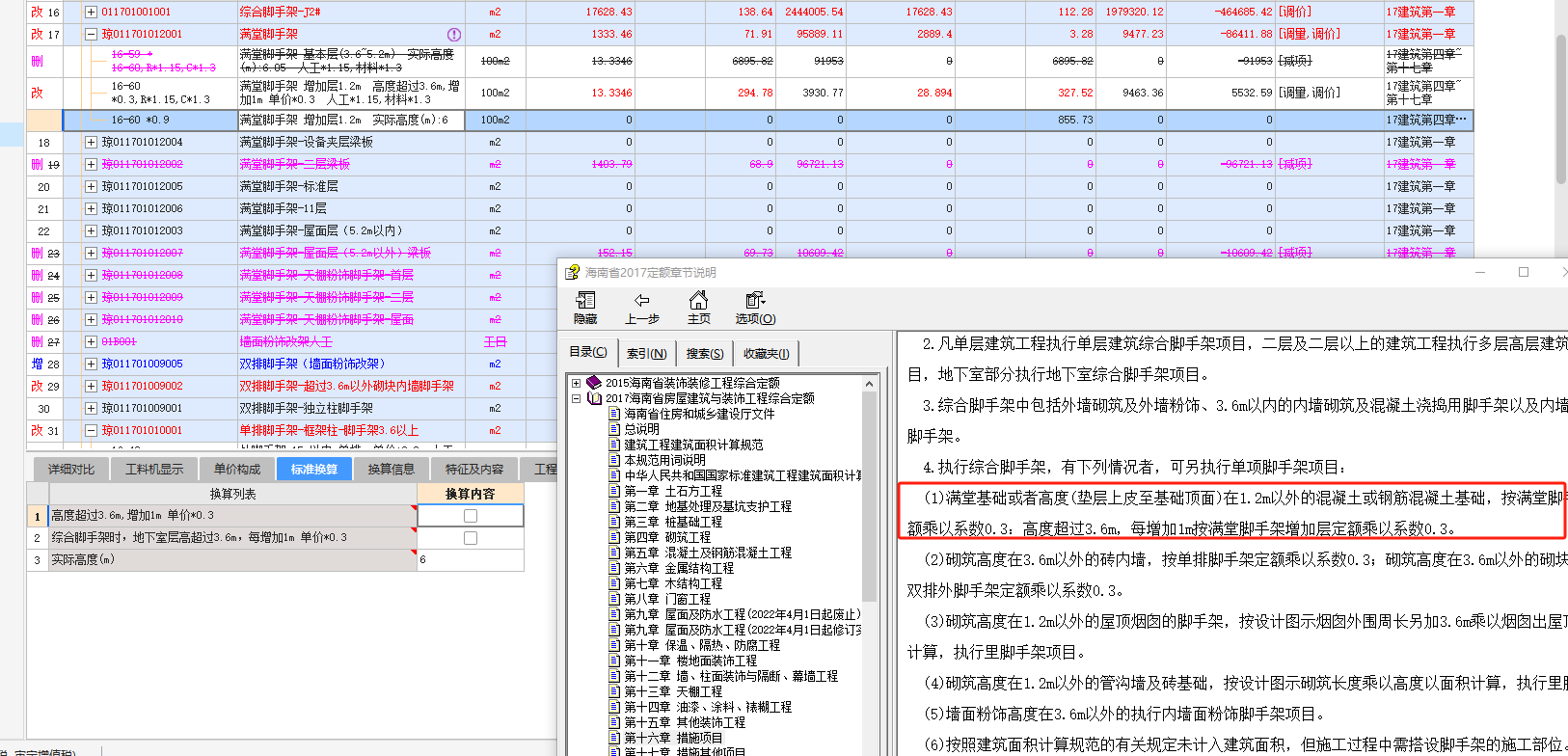Screen dimensions: 1568x756
Task: Expand the 2015海南省装饰装修工程综合定额 tree node
Action: (x=577, y=383)
